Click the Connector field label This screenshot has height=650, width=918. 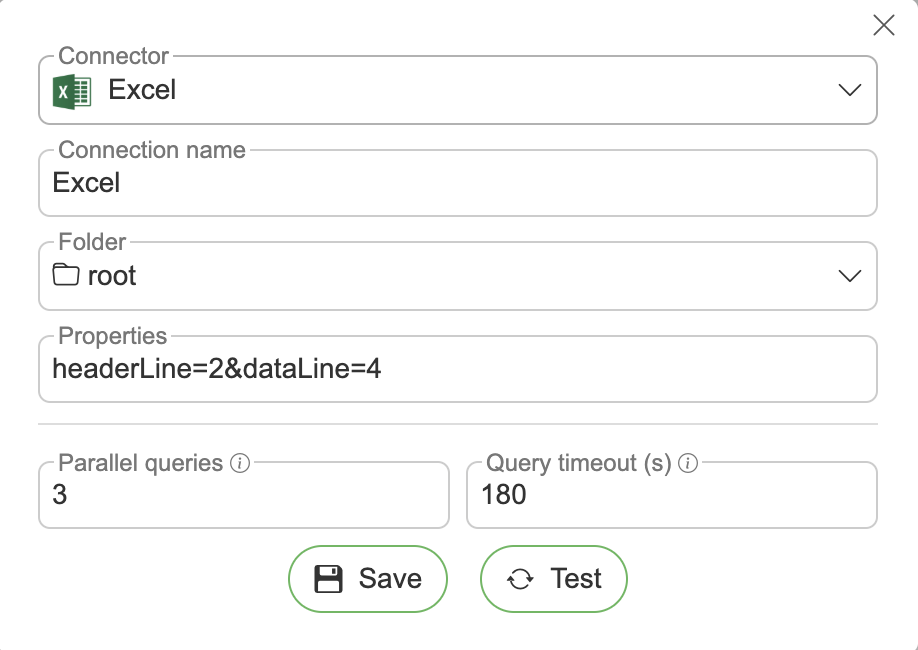tap(113, 57)
